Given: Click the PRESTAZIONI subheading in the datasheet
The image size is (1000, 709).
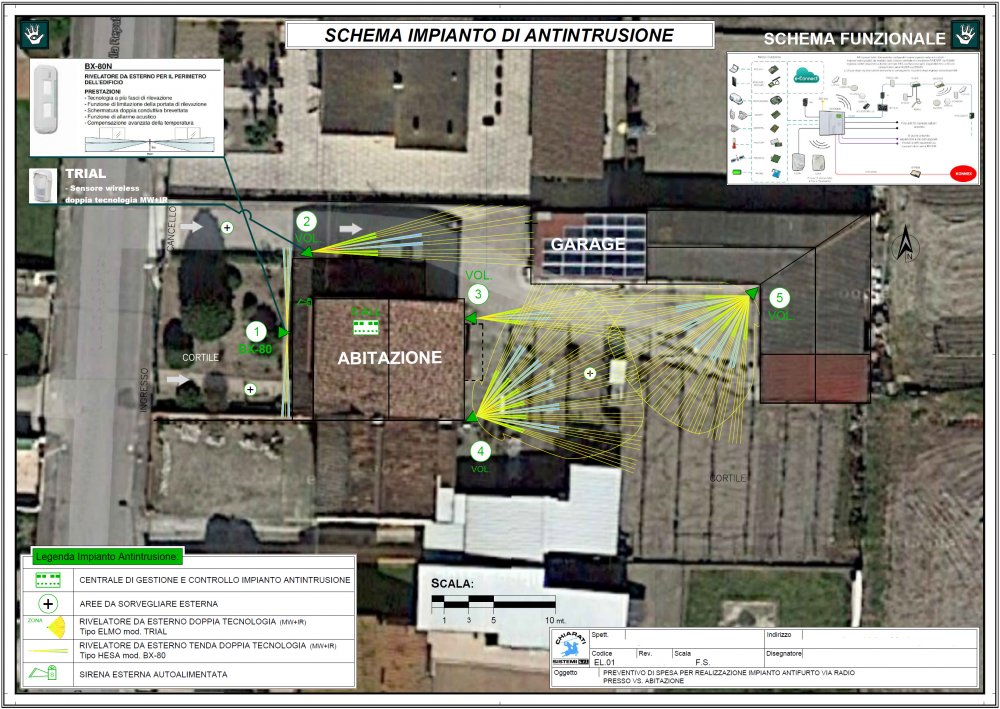Looking at the screenshot, I should tap(102, 92).
